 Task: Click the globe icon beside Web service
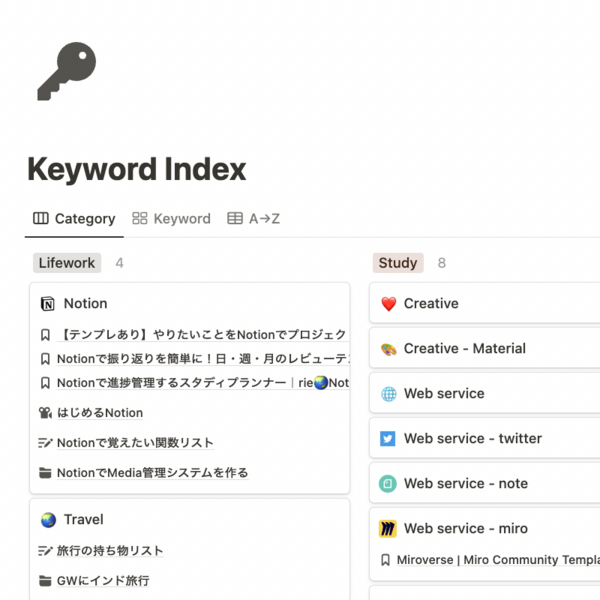point(389,394)
